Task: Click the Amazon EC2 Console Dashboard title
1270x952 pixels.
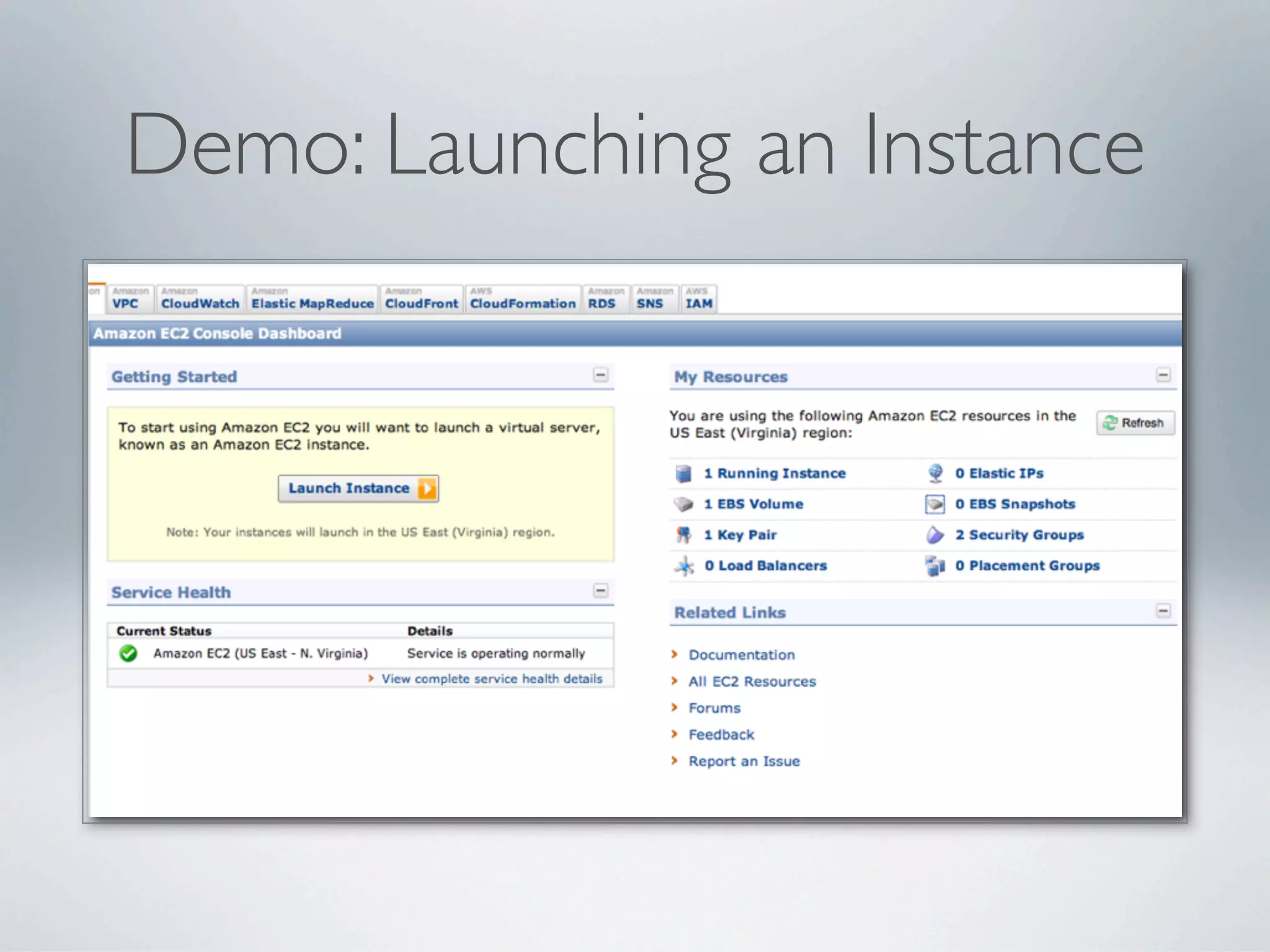Action: point(217,334)
